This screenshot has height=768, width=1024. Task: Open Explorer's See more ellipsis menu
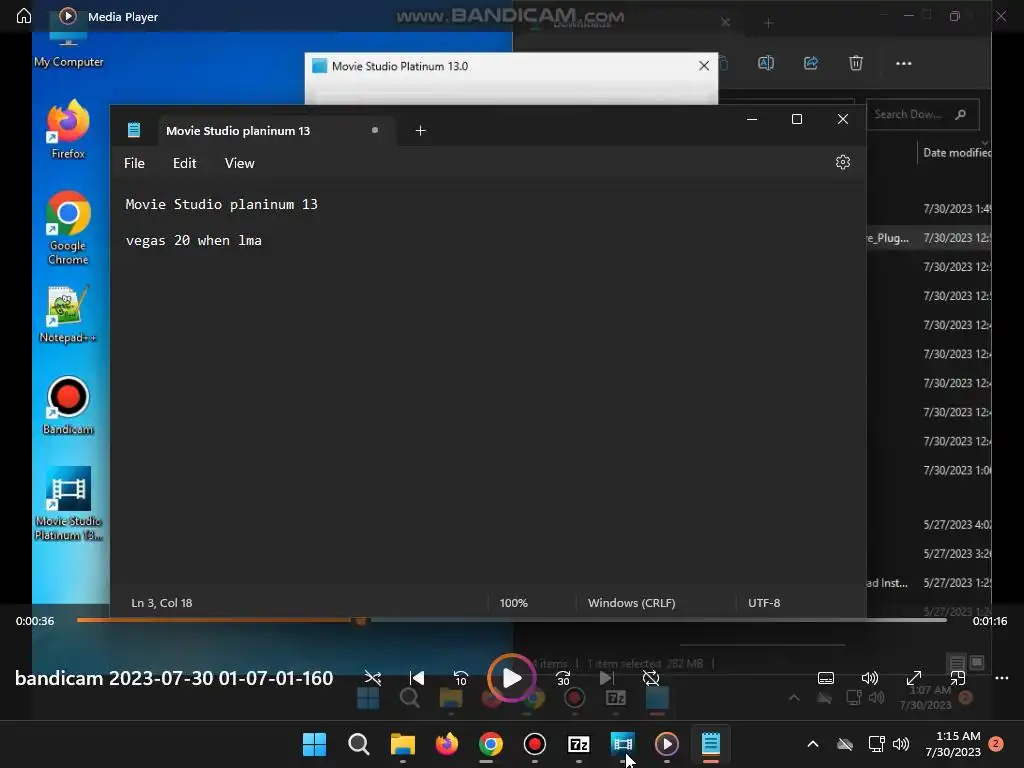click(904, 63)
